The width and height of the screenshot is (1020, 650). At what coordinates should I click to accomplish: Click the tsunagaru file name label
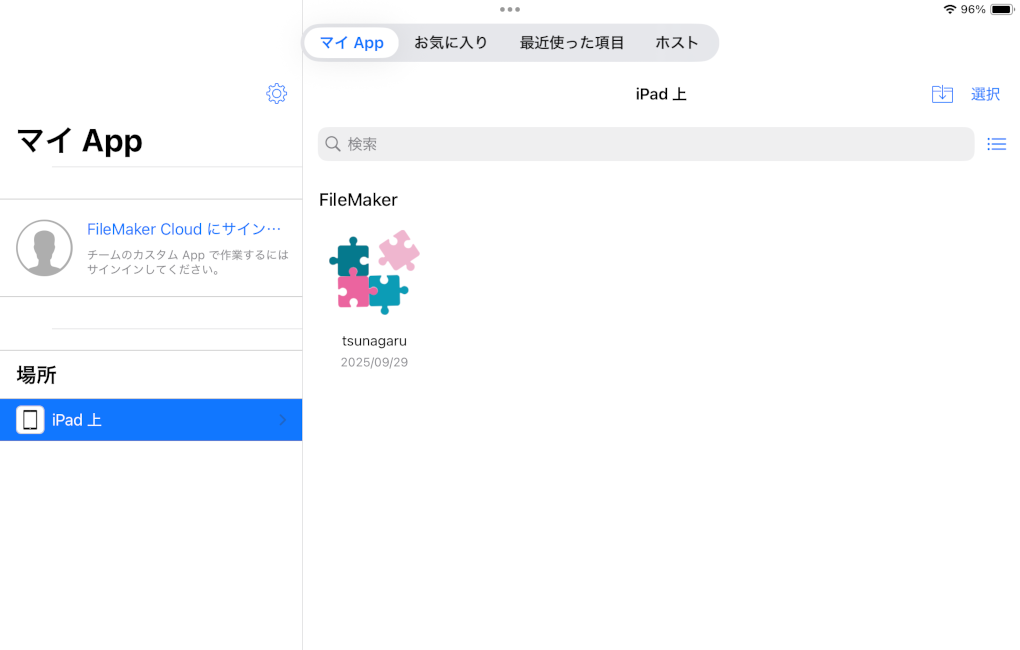[374, 341]
